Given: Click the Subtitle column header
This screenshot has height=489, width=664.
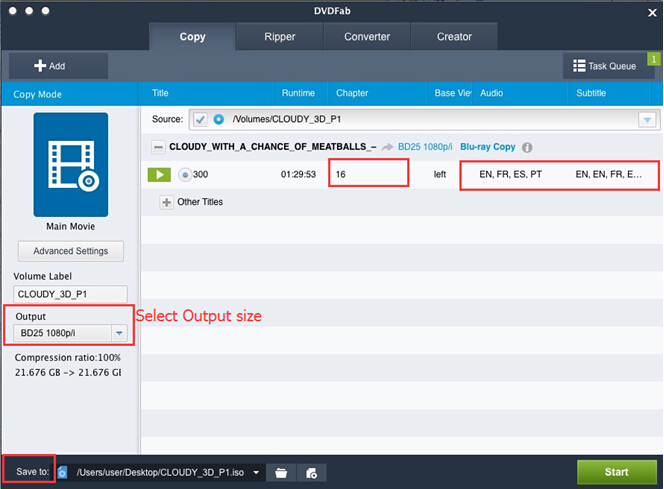Looking at the screenshot, I should tap(591, 93).
